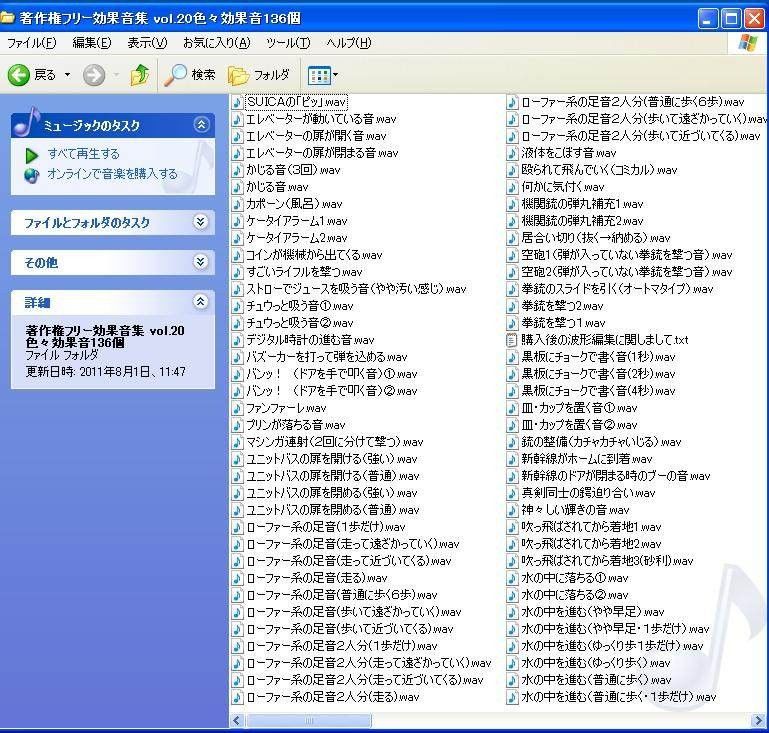
Task: Select file name ローファー系の足音(走る).wav
Action: pos(317,578)
